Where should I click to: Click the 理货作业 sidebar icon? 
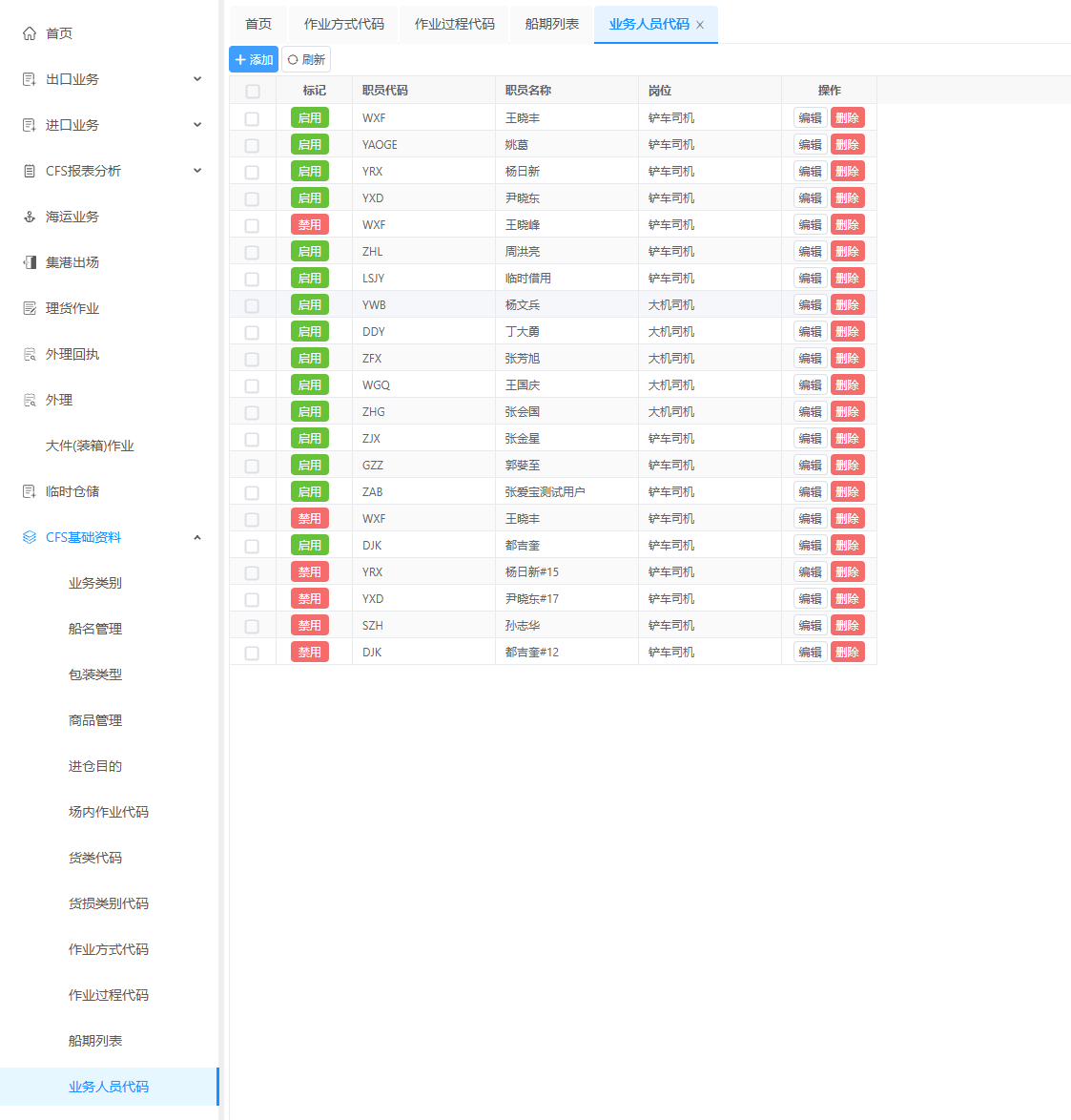(30, 308)
